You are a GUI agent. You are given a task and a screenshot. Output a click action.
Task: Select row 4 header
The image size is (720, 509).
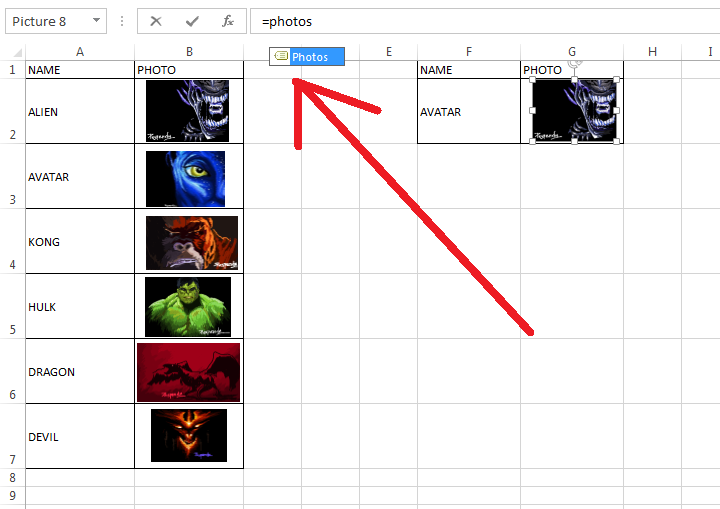(12, 242)
